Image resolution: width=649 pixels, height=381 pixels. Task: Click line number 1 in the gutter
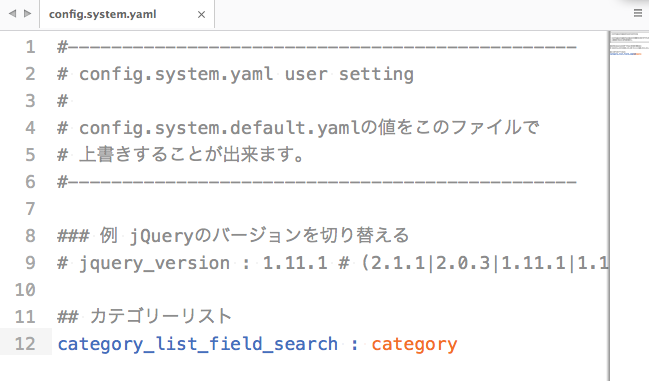point(30,47)
